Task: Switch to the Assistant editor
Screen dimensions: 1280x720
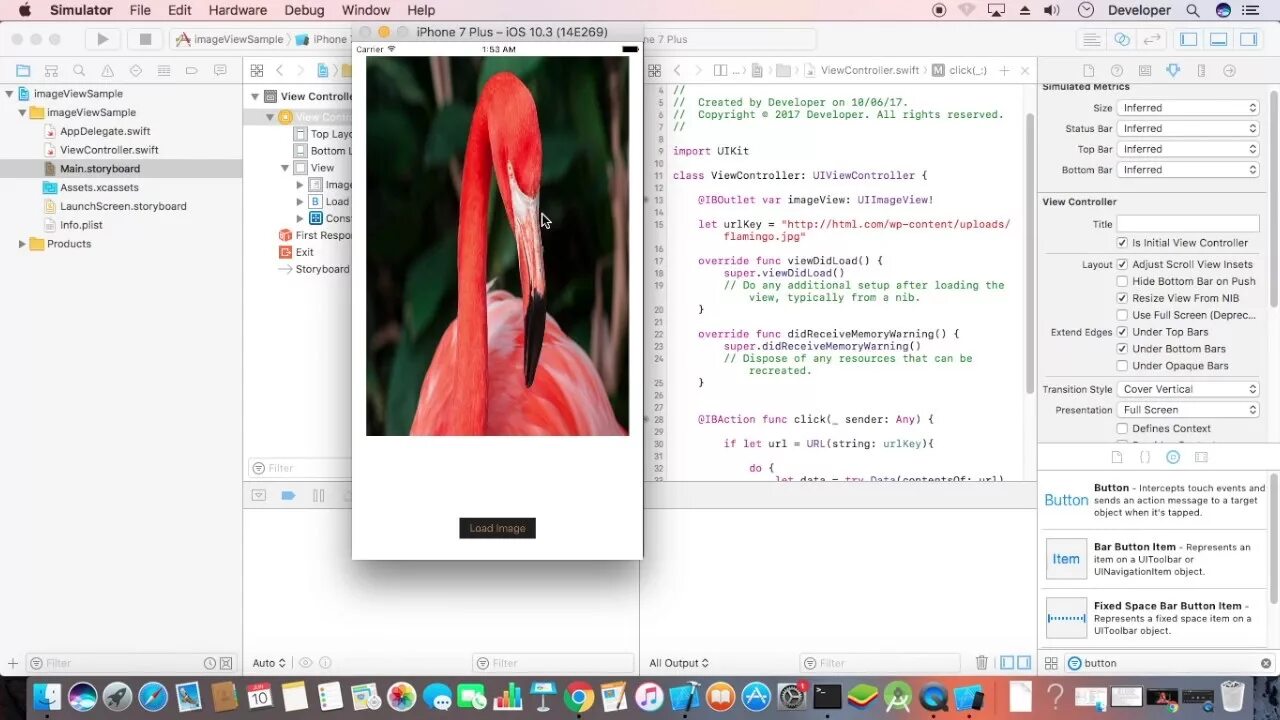Action: 1122,39
